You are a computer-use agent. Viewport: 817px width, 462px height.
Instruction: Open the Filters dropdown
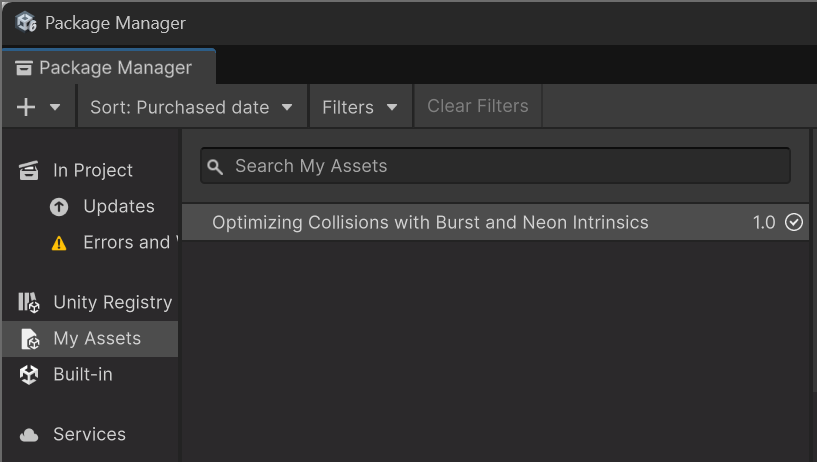[361, 107]
